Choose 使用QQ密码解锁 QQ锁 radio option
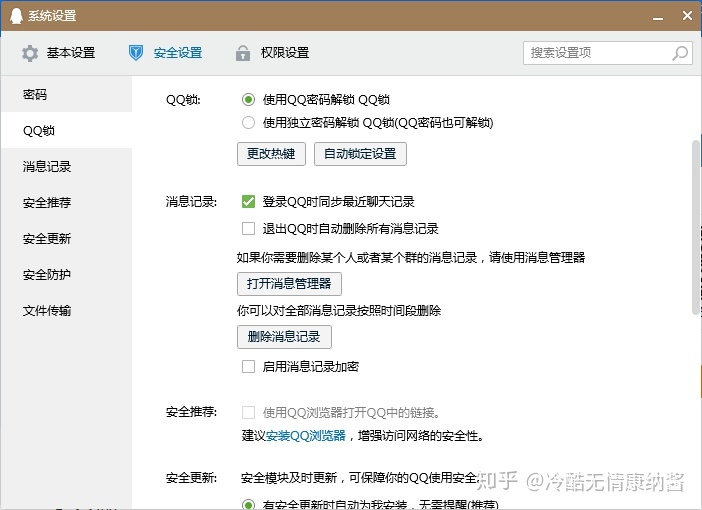 coord(248,99)
